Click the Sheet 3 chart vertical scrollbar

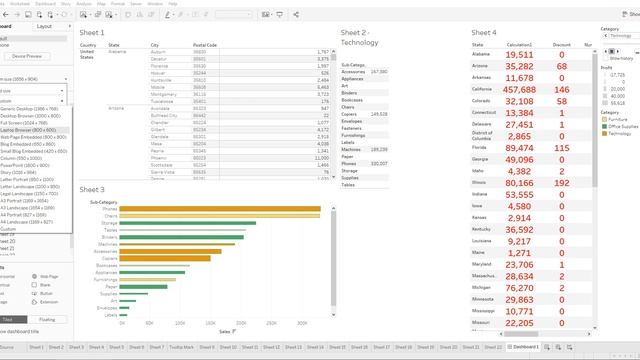coord(333,258)
